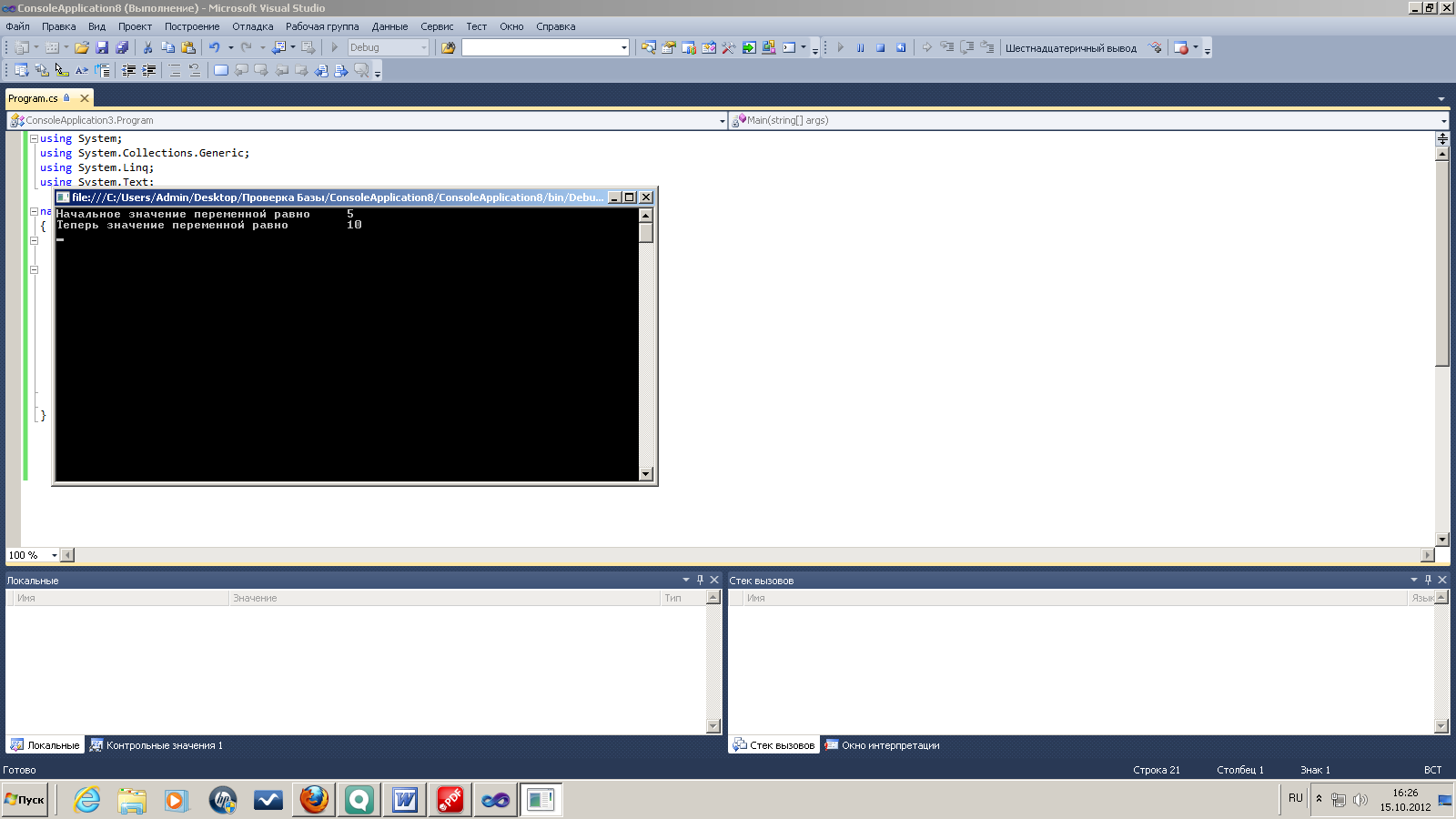The image size is (1456, 819).
Task: Save the current file with the floppy disk icon
Action: click(x=102, y=47)
